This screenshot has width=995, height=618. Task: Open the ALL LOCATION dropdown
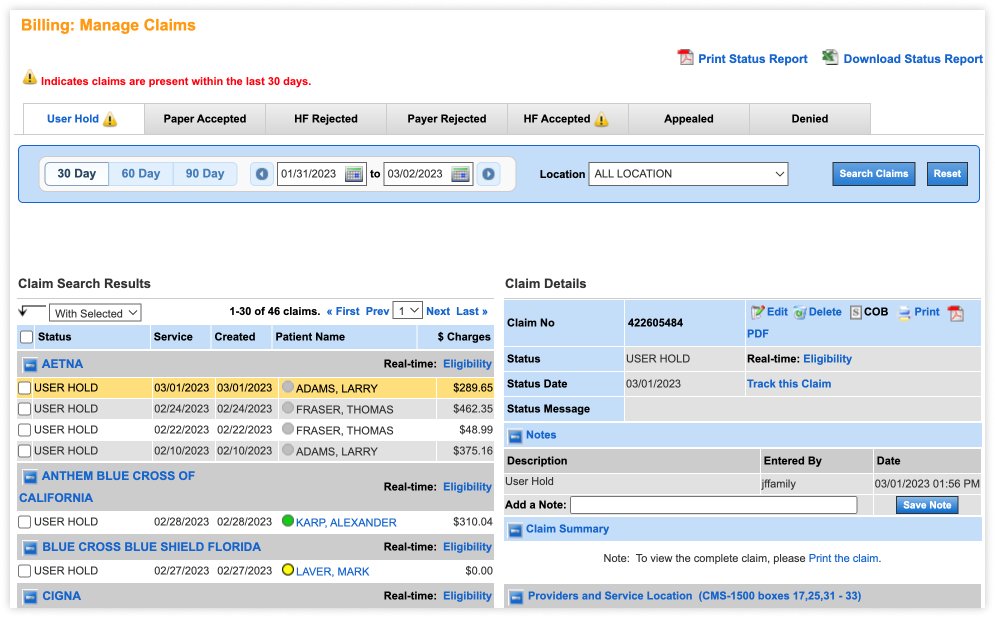point(689,173)
